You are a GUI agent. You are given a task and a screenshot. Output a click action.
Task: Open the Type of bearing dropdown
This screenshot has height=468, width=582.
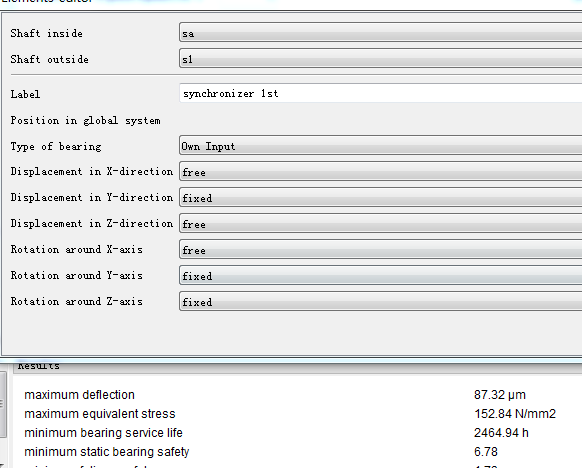tap(380, 145)
